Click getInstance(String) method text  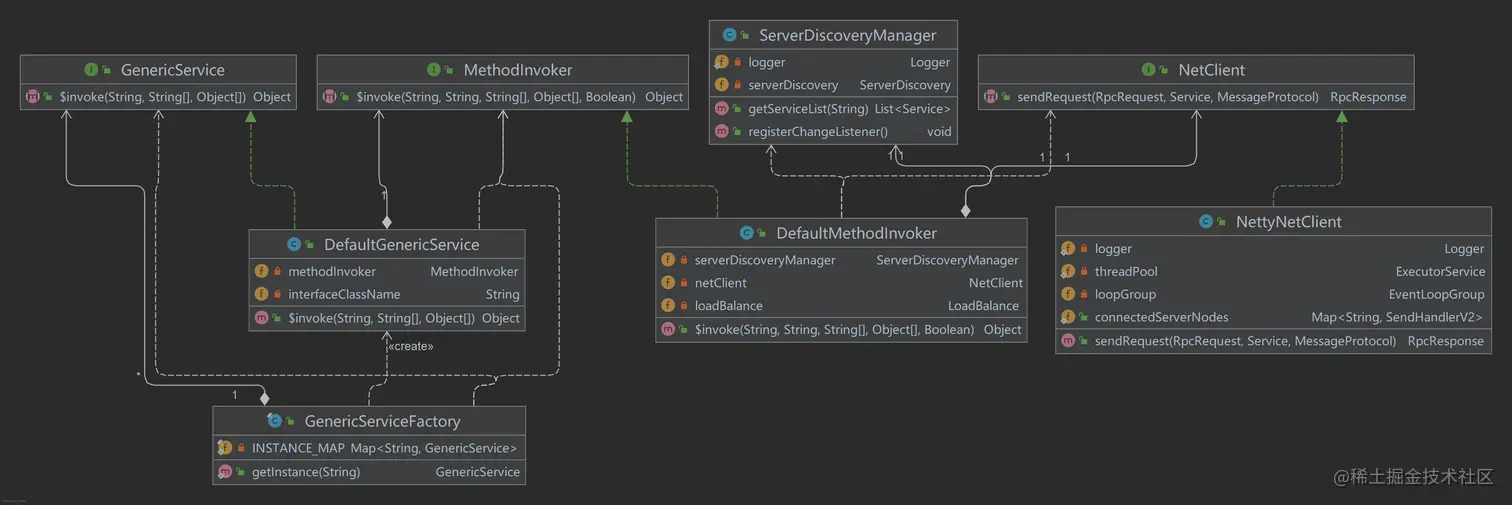306,472
